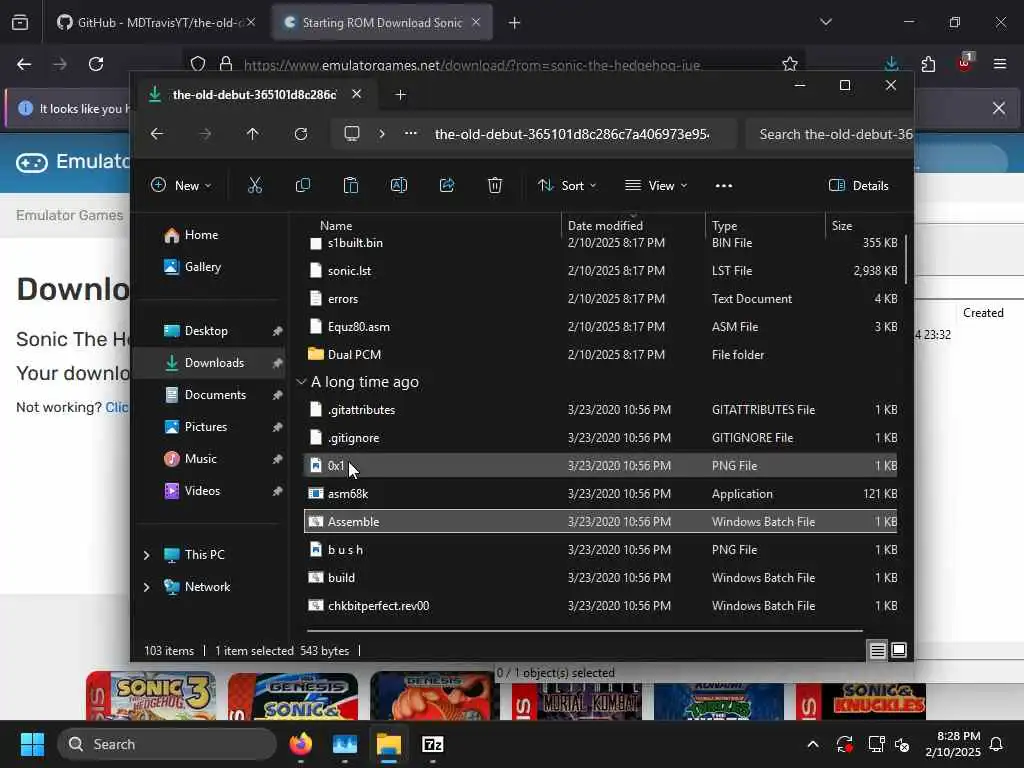
Task: Select the Starting ROM Download Sonic tab
Action: click(382, 23)
